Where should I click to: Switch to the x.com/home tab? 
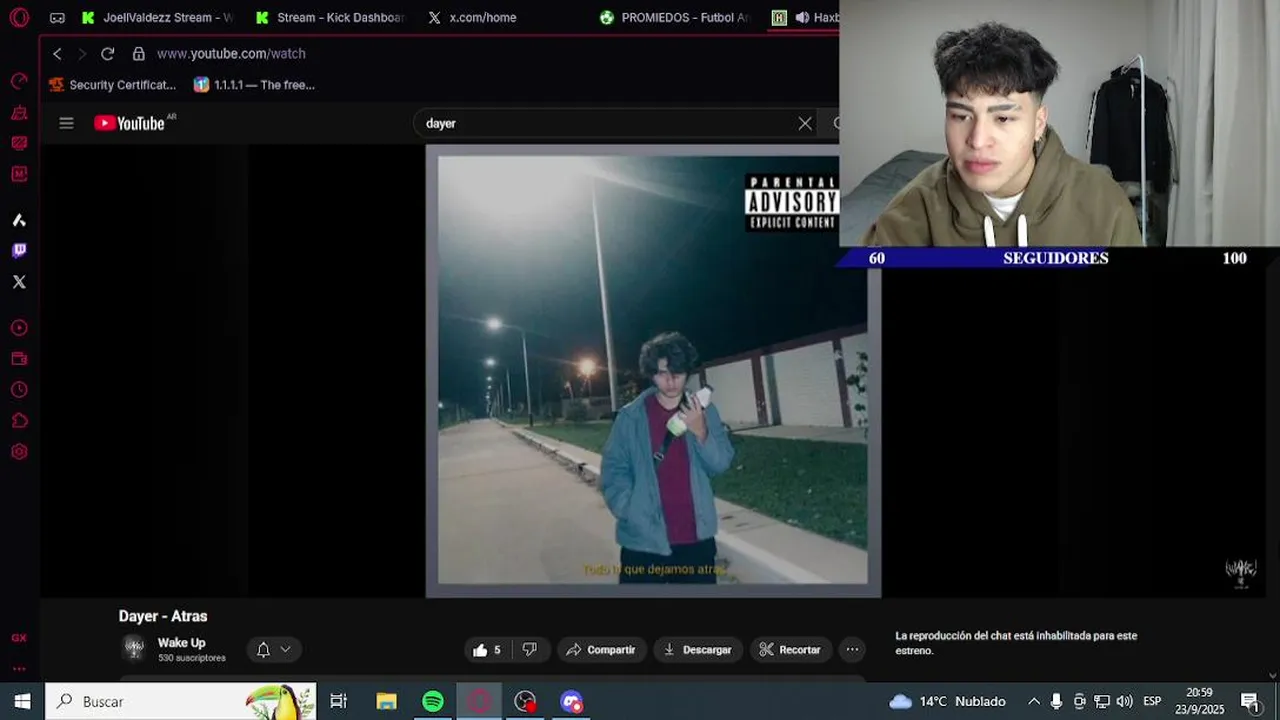point(472,18)
